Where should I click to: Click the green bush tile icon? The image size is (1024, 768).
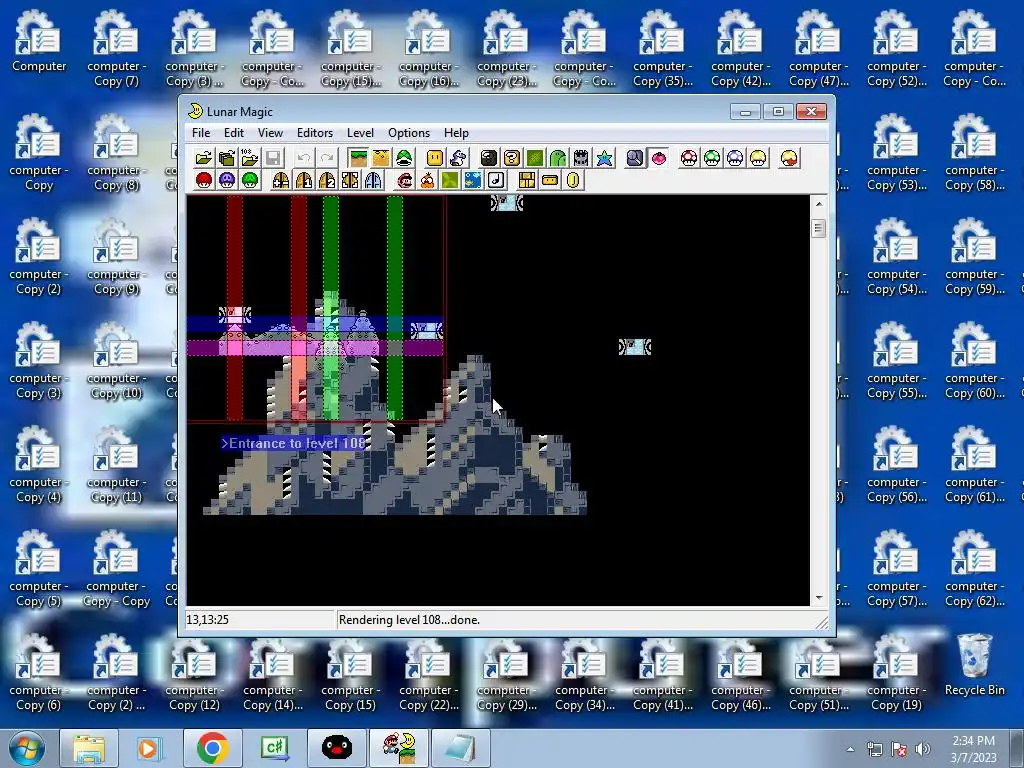tap(535, 158)
